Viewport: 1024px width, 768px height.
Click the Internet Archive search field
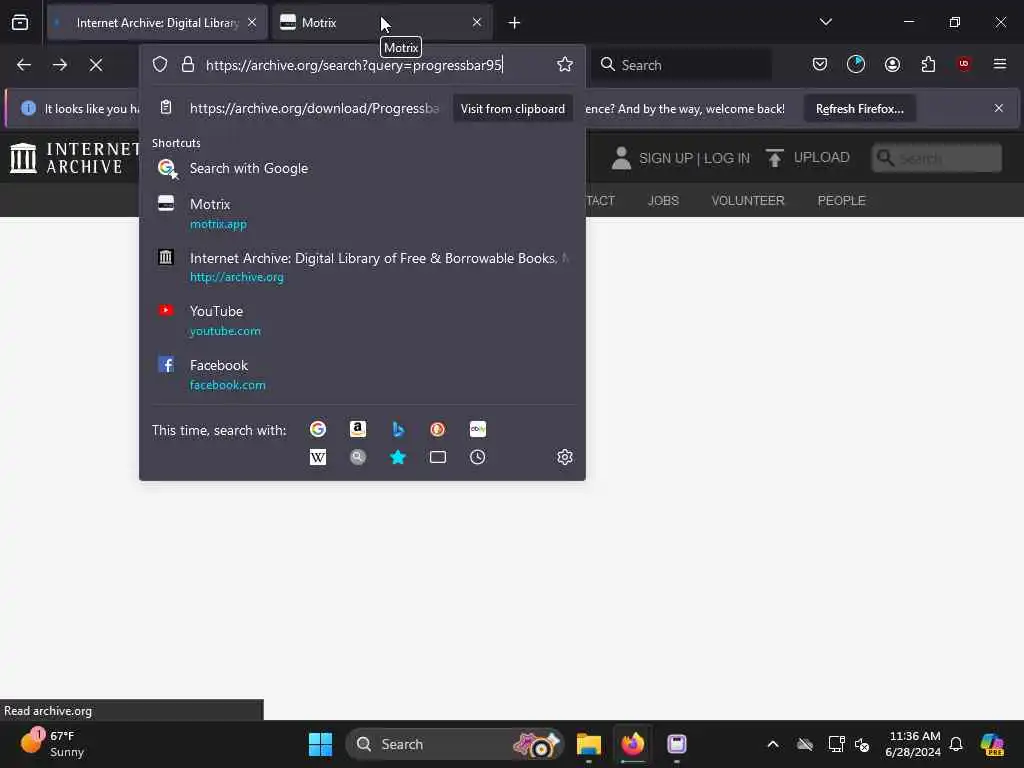coord(936,158)
